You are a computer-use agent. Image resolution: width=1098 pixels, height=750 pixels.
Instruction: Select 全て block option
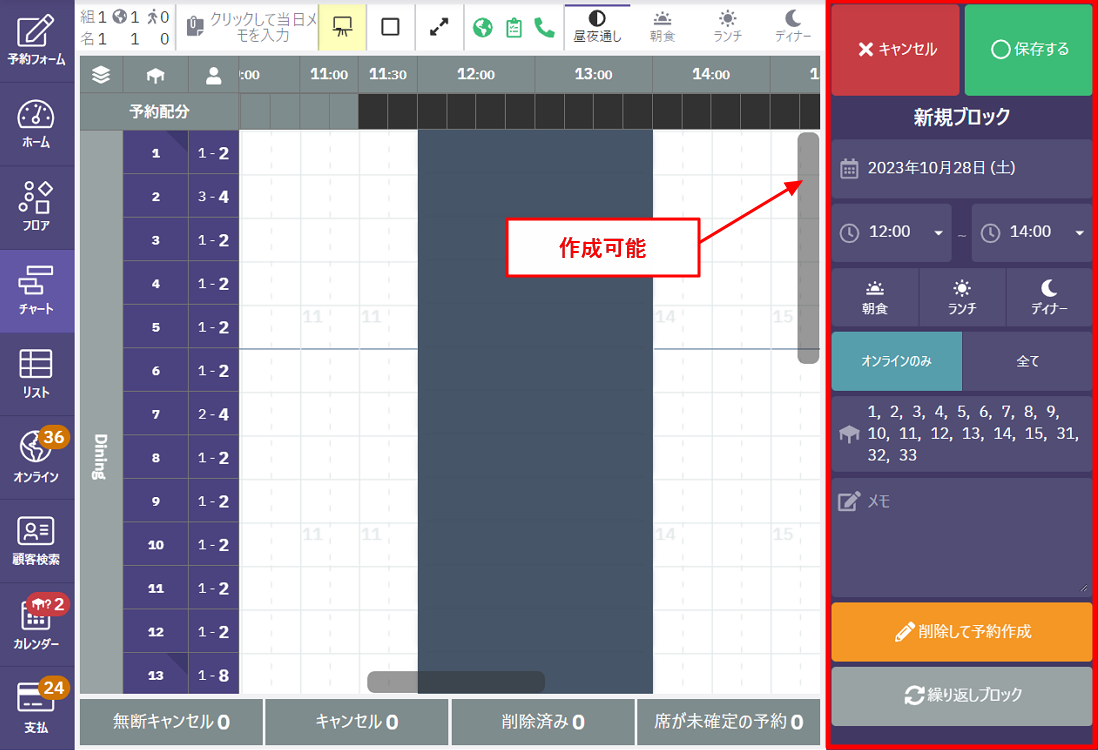(x=1027, y=361)
